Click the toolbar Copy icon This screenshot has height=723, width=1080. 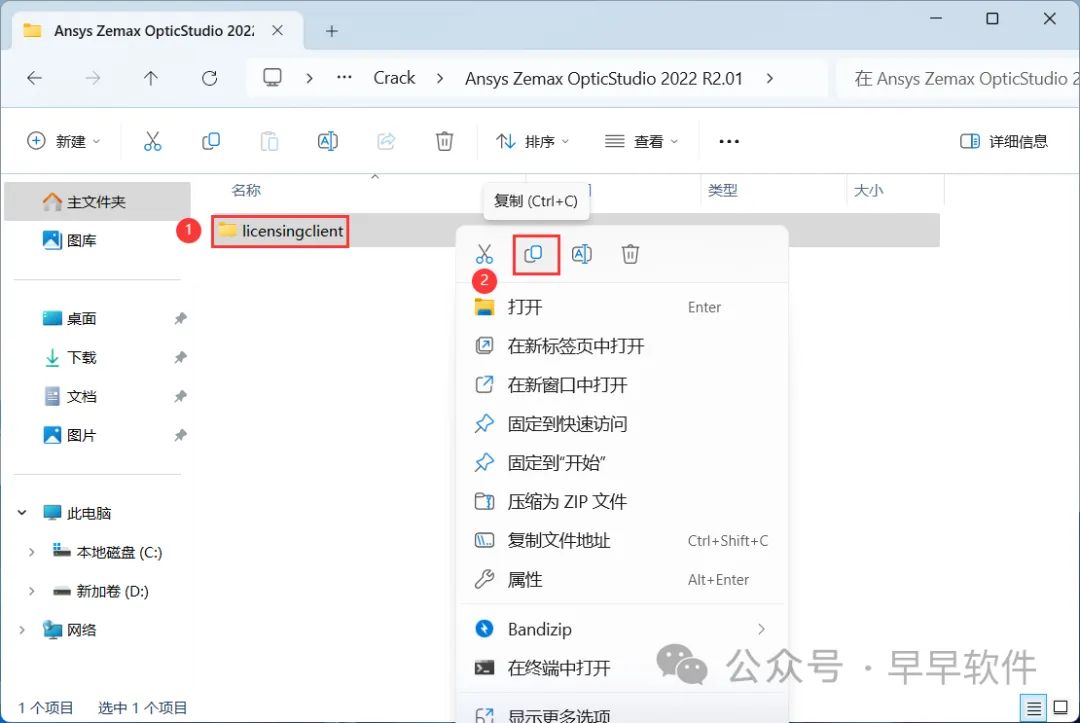click(x=211, y=141)
